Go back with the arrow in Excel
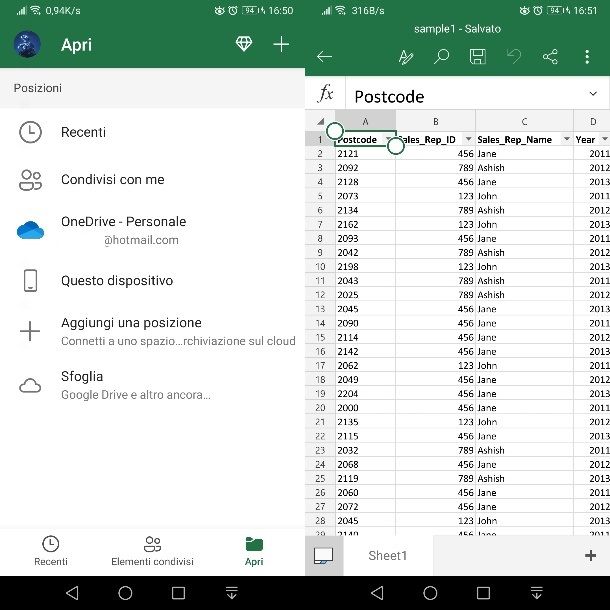The width and height of the screenshot is (610, 610). point(324,57)
